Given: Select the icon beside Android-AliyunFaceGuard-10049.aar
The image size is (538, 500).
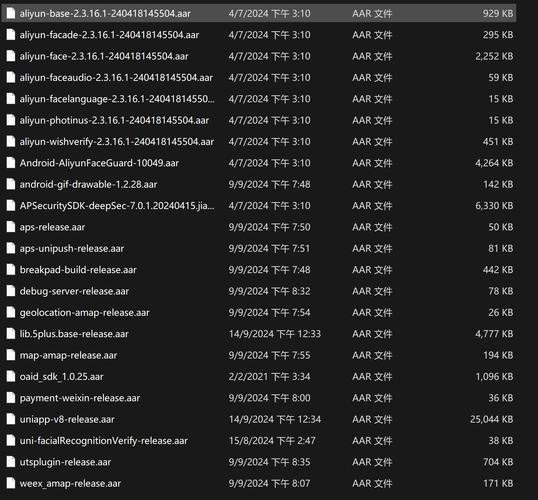Looking at the screenshot, I should (x=11, y=163).
